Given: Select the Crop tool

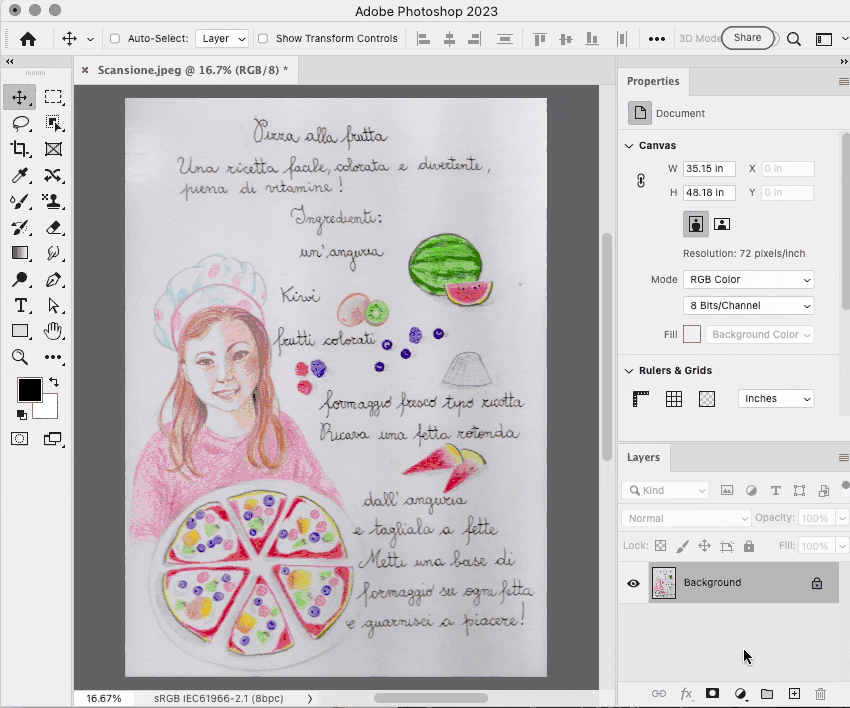Looking at the screenshot, I should click(20, 149).
